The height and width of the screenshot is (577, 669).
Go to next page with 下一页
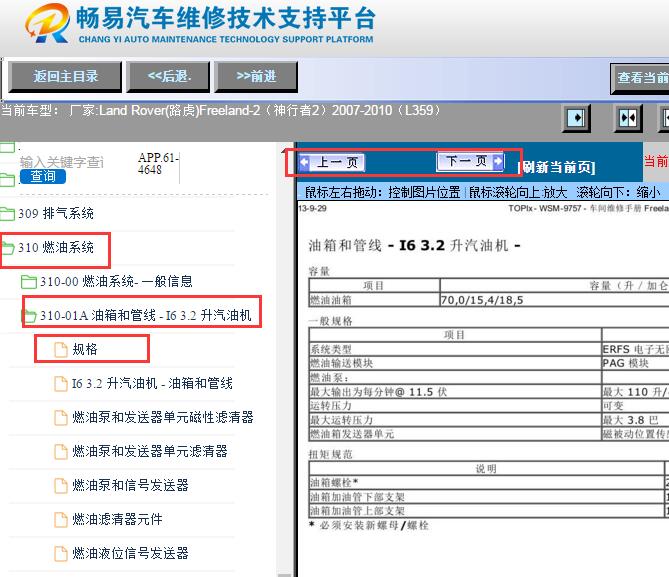point(470,161)
